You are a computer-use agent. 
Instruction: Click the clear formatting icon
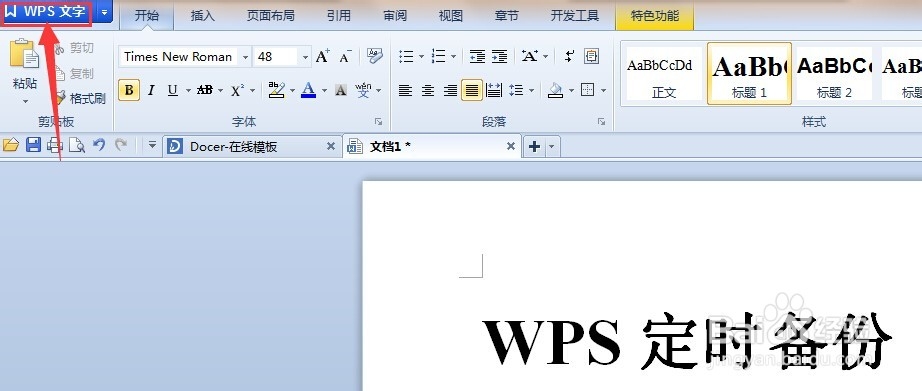coord(375,56)
